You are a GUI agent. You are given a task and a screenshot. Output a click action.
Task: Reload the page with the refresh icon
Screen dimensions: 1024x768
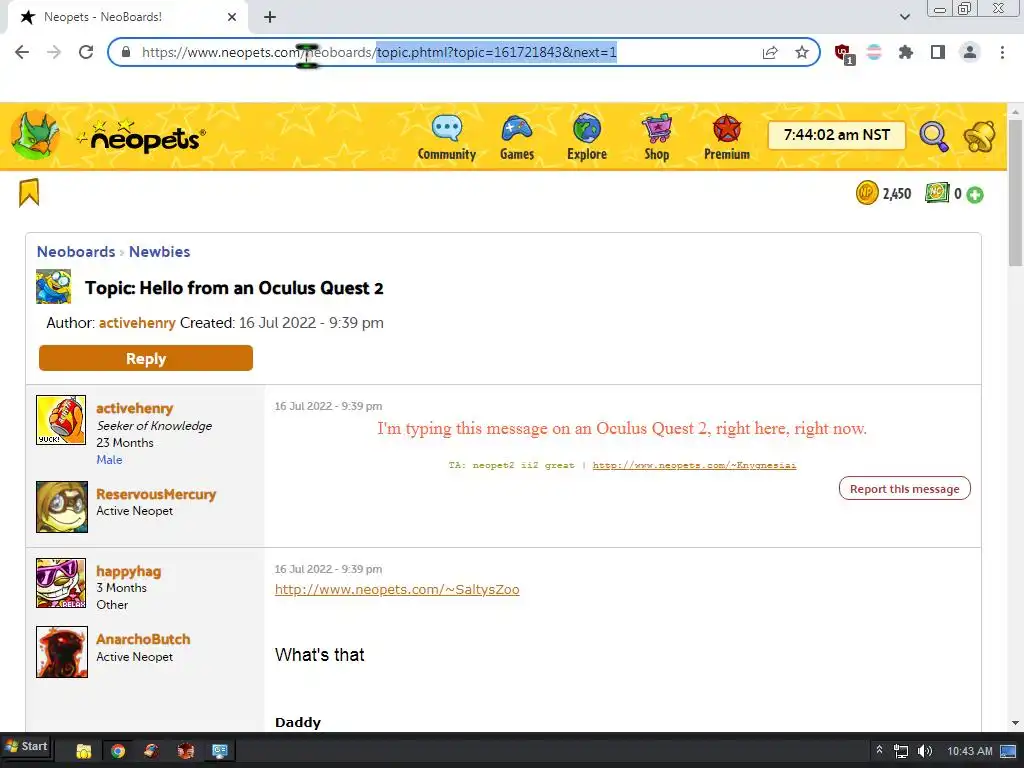point(86,52)
